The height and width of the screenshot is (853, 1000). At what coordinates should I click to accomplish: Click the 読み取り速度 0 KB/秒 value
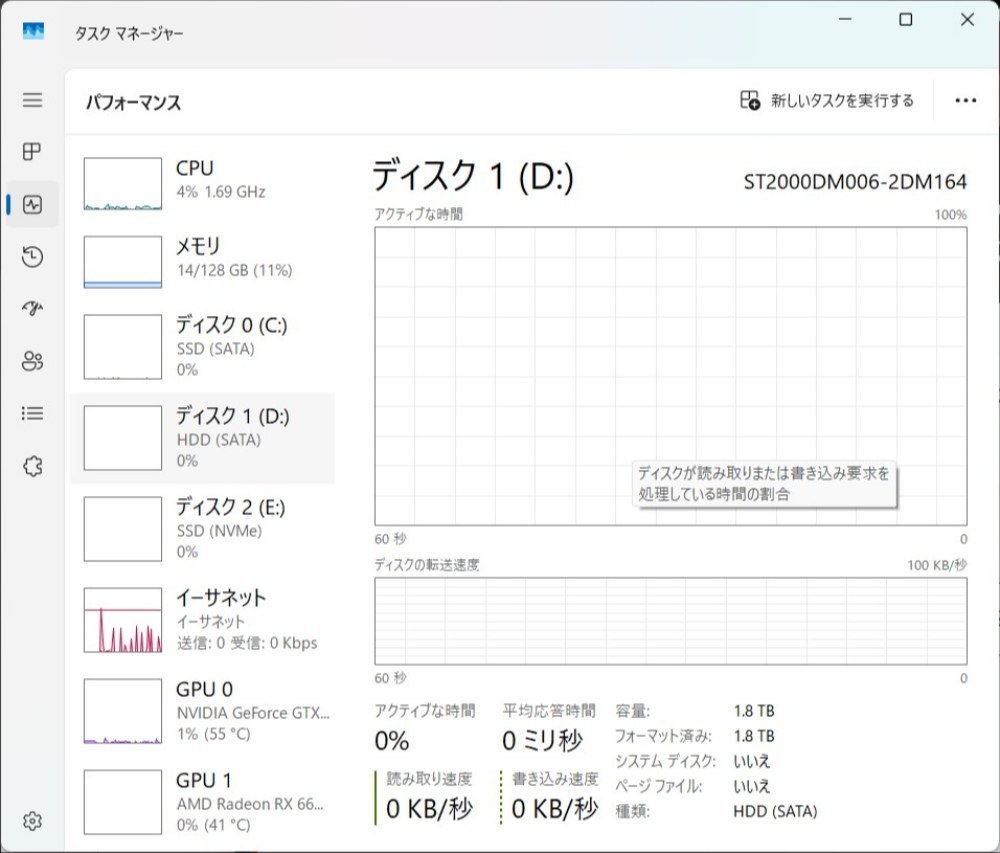point(429,809)
